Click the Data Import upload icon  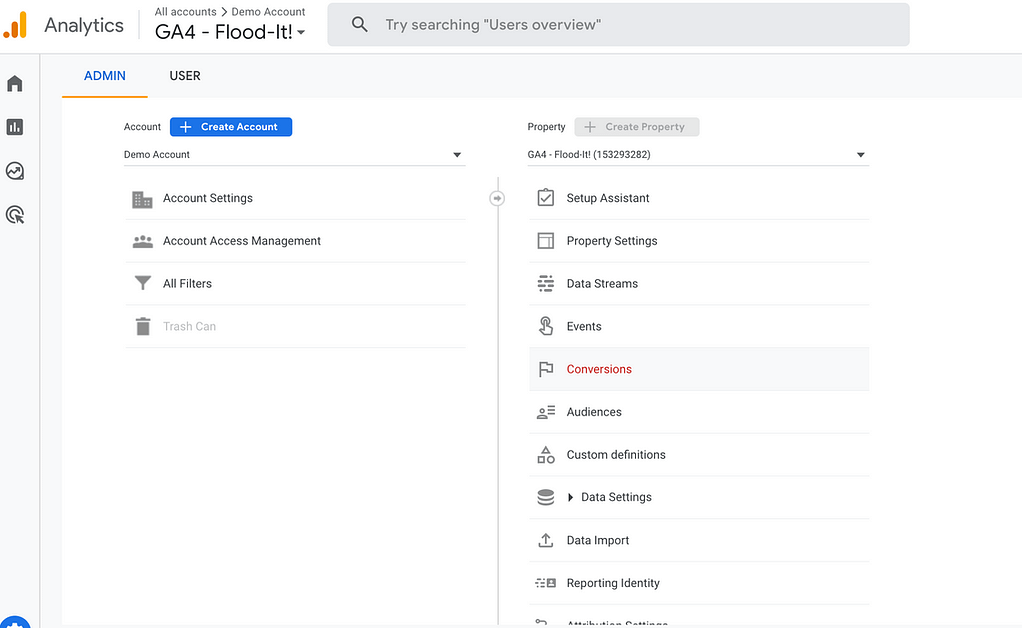coord(546,540)
